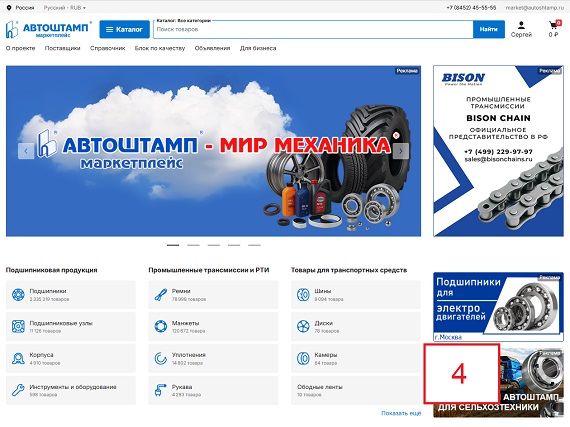
Task: Select the Ремни category icon
Action: click(160, 294)
